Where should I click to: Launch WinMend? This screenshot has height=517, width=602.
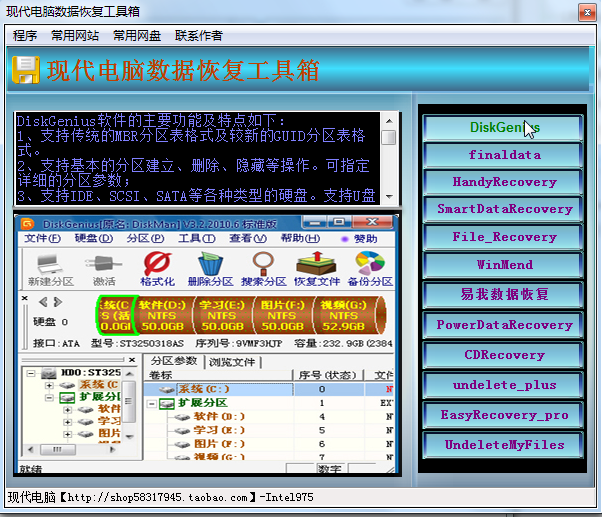click(x=503, y=265)
